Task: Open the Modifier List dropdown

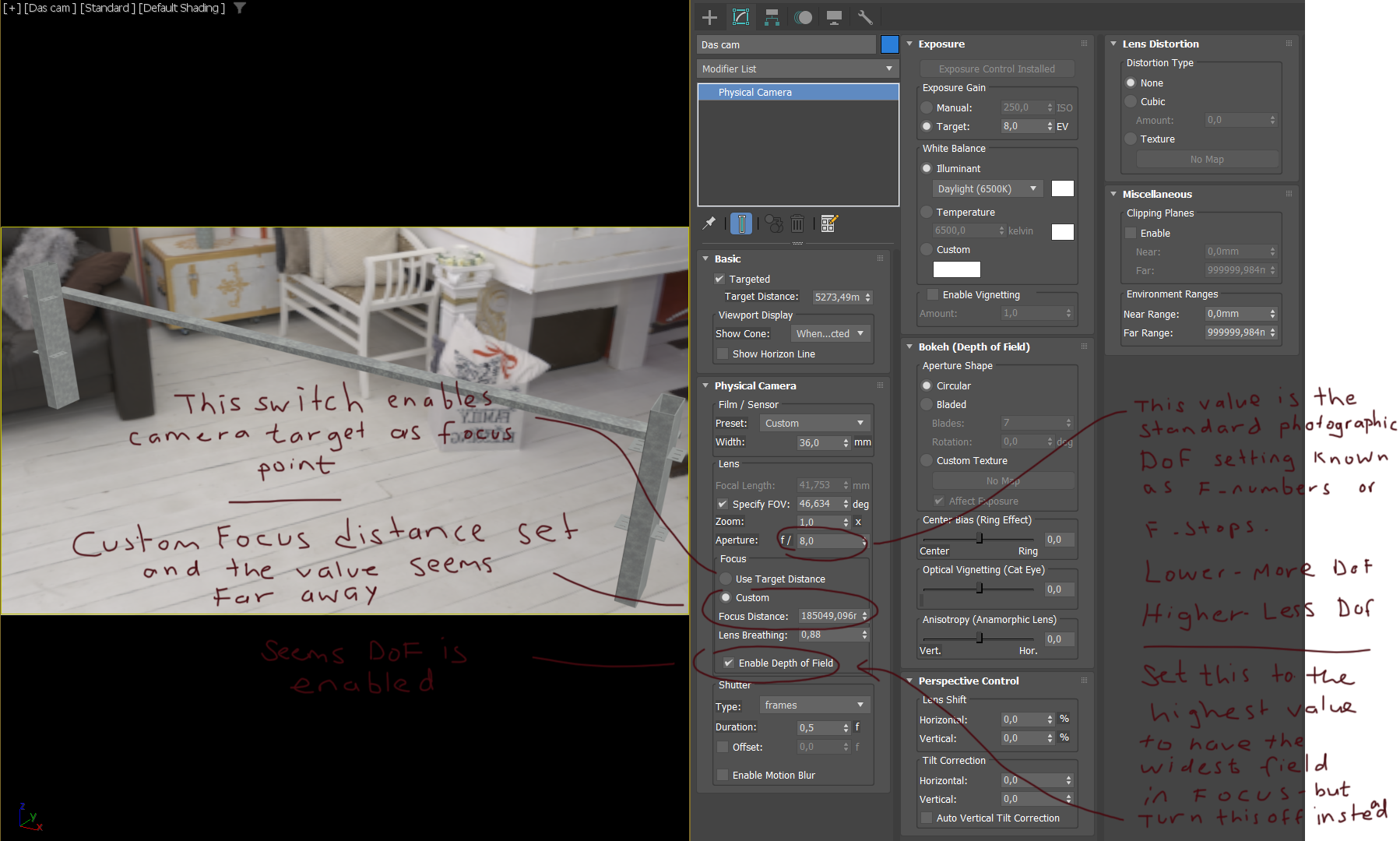Action: point(798,69)
